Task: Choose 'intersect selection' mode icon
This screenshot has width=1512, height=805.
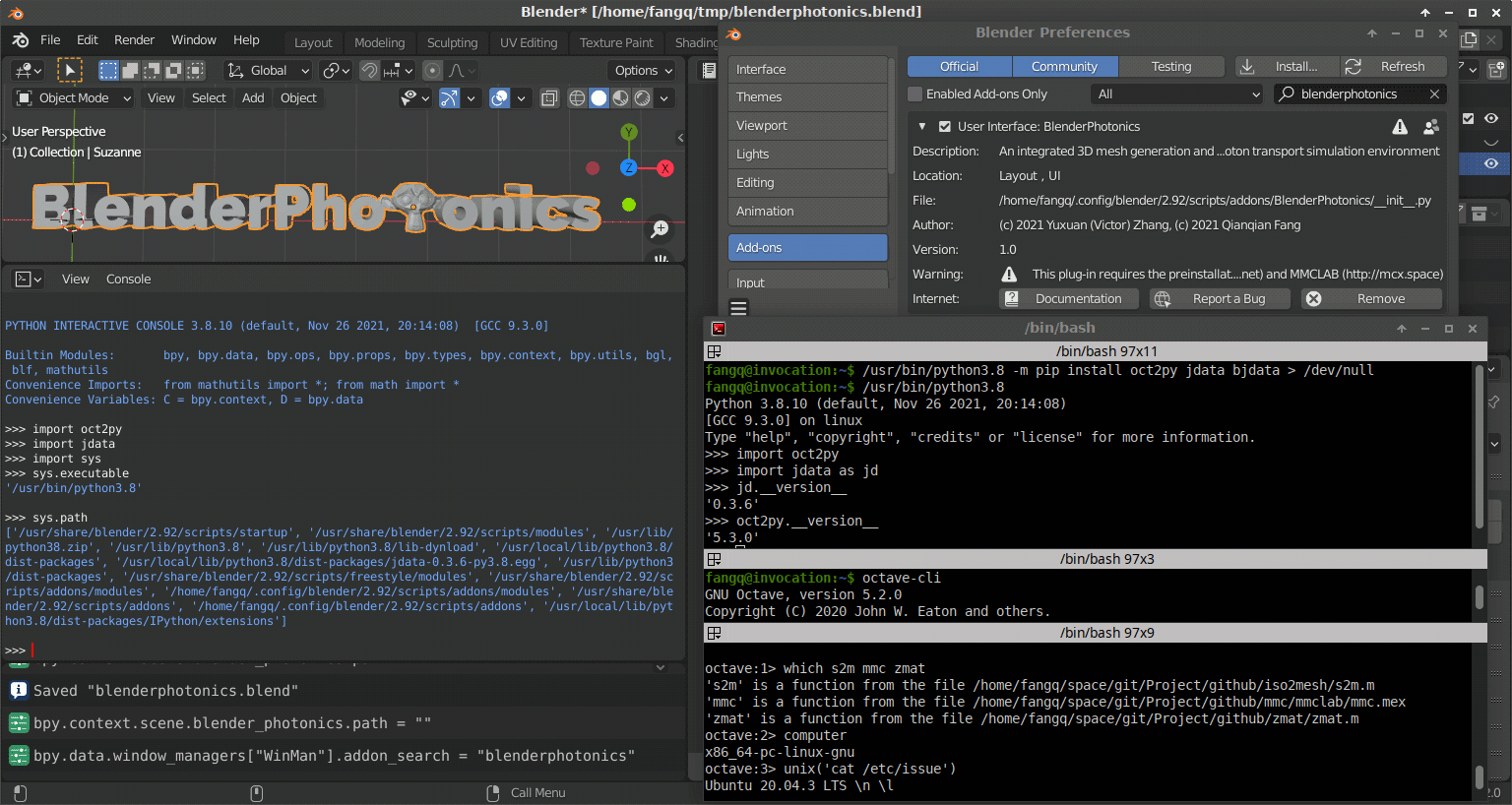Action: point(195,71)
